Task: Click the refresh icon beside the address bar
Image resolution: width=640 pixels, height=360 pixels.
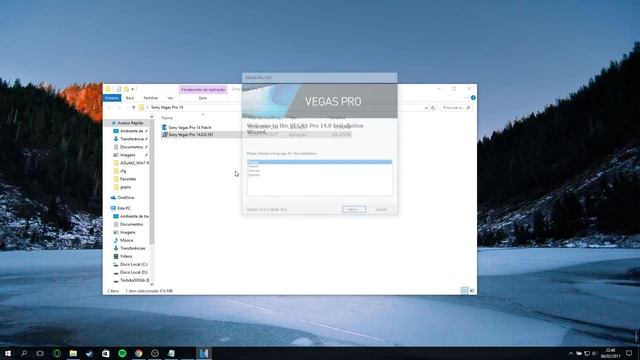Action: point(433,108)
